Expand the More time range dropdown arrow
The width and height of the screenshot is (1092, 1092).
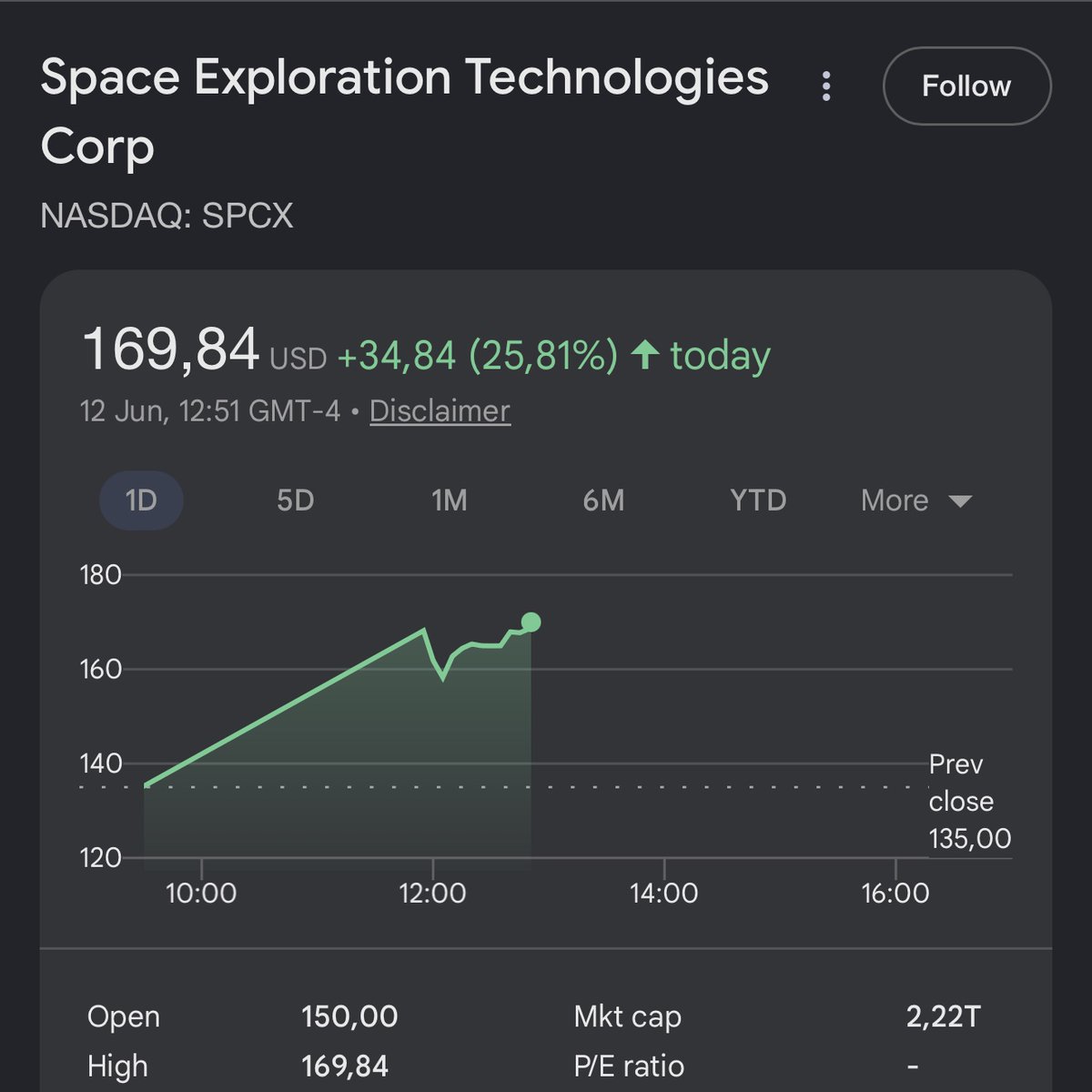tap(960, 501)
